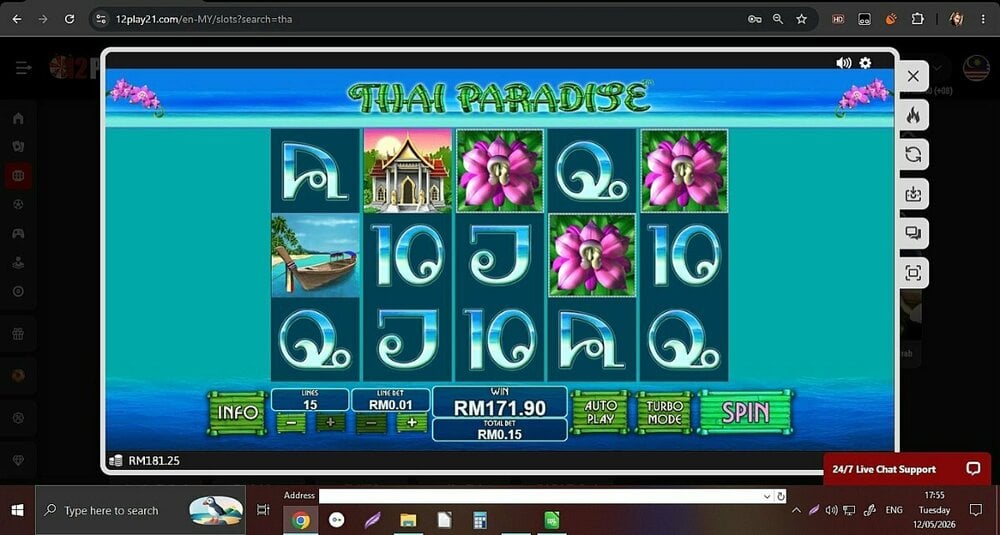Open site information icon in address bar
Viewport: 1000px width, 535px height.
coord(101,19)
